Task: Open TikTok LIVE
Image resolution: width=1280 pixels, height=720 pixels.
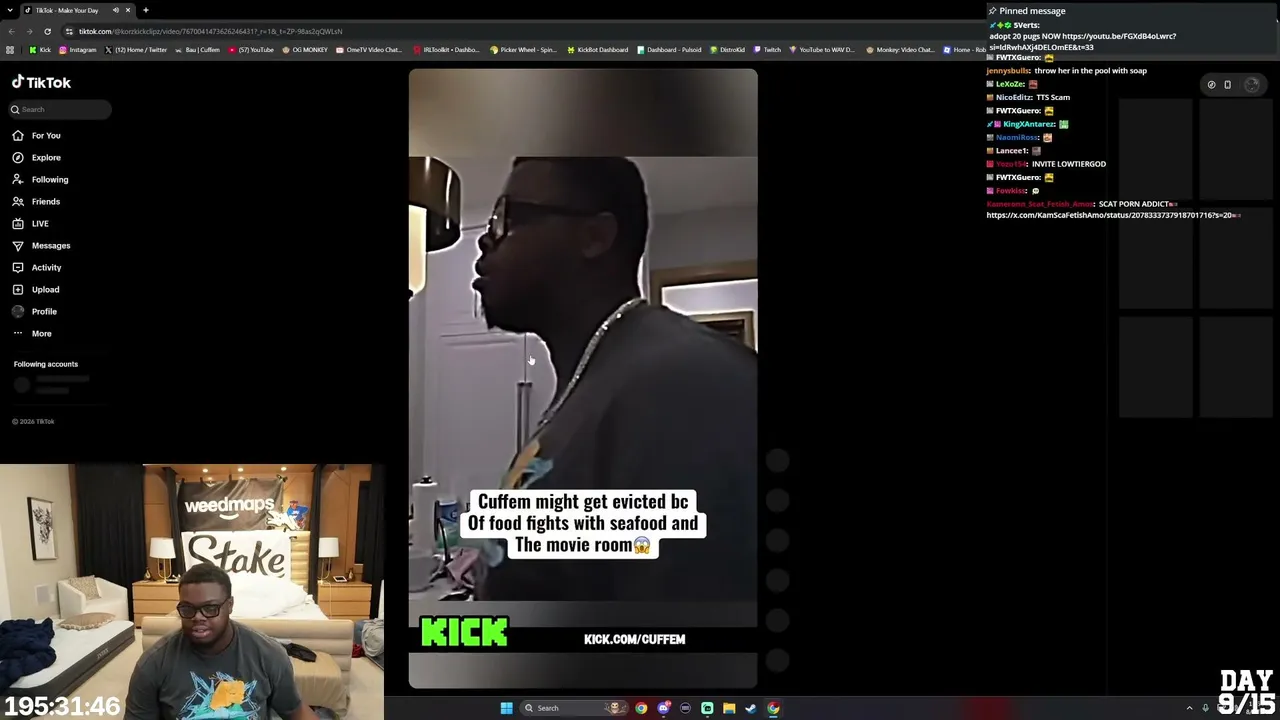Action: pyautogui.click(x=30, y=224)
